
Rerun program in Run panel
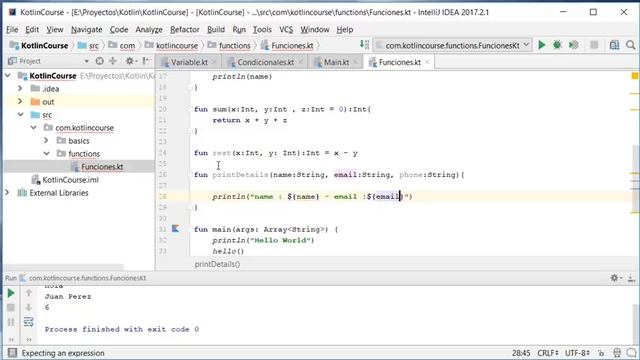(x=11, y=293)
